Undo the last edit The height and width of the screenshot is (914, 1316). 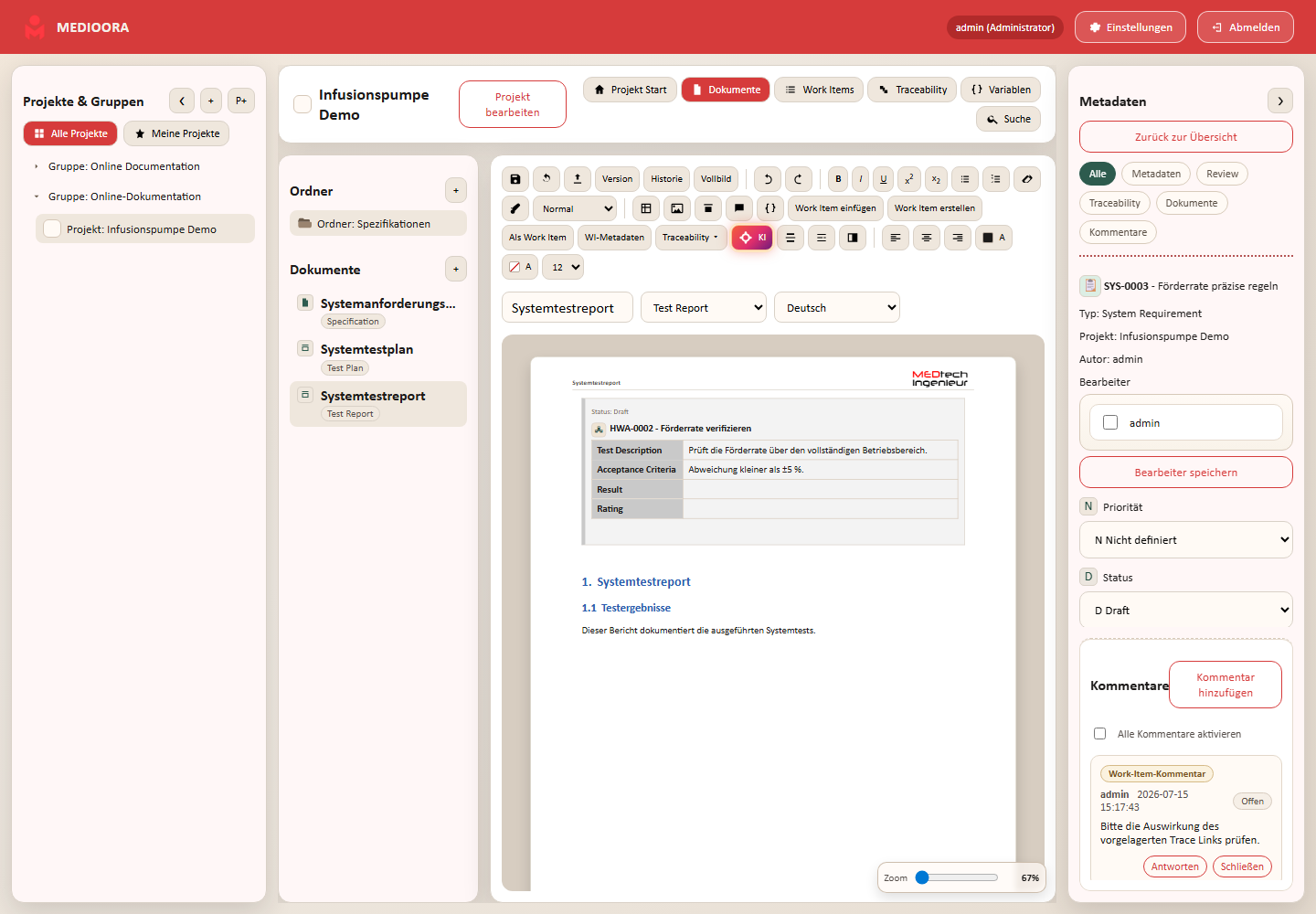click(x=768, y=179)
